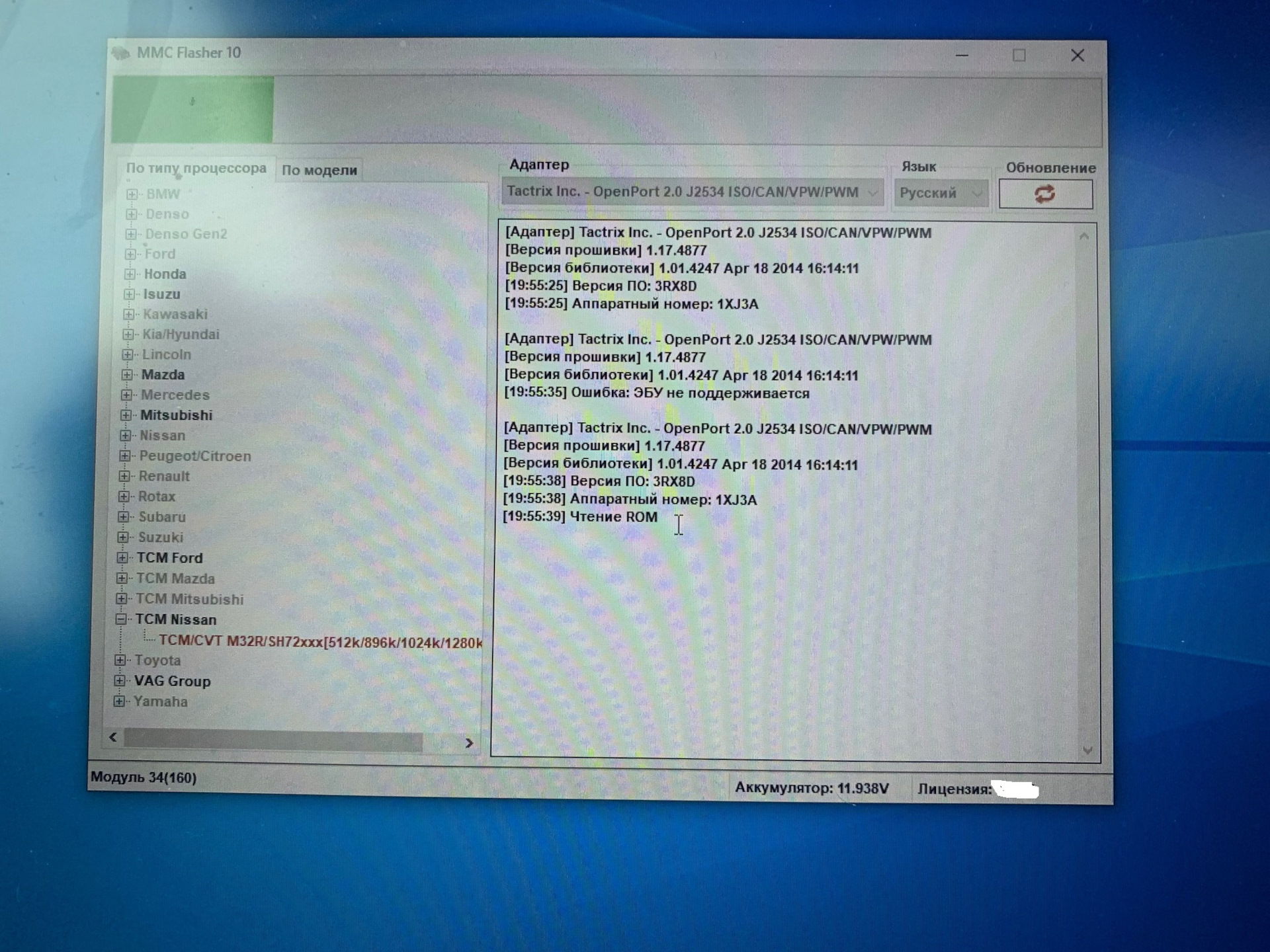The height and width of the screenshot is (952, 1270).
Task: Click the green progress bar at top
Action: click(192, 110)
